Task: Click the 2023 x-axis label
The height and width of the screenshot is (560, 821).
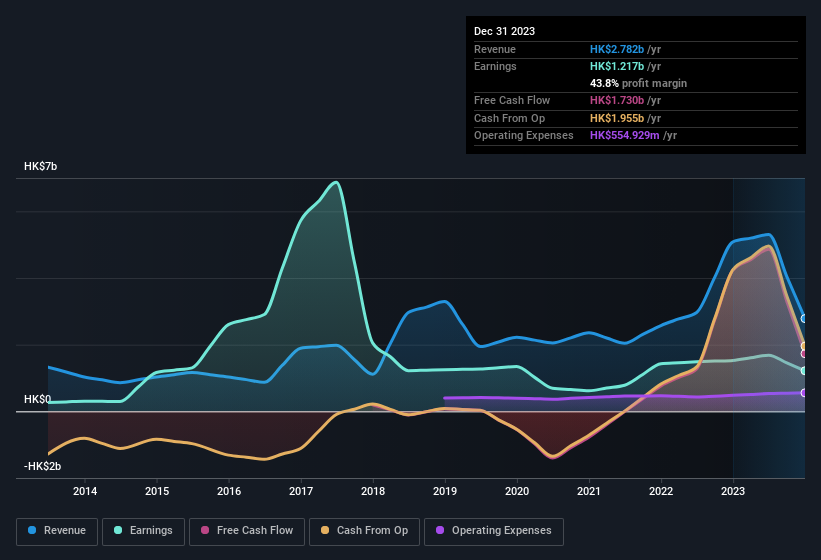Action: [733, 491]
